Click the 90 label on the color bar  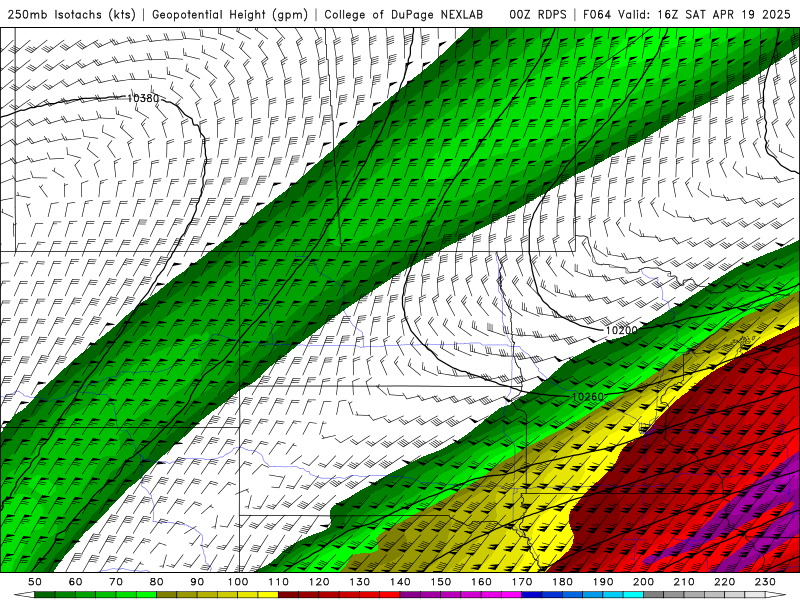197,582
